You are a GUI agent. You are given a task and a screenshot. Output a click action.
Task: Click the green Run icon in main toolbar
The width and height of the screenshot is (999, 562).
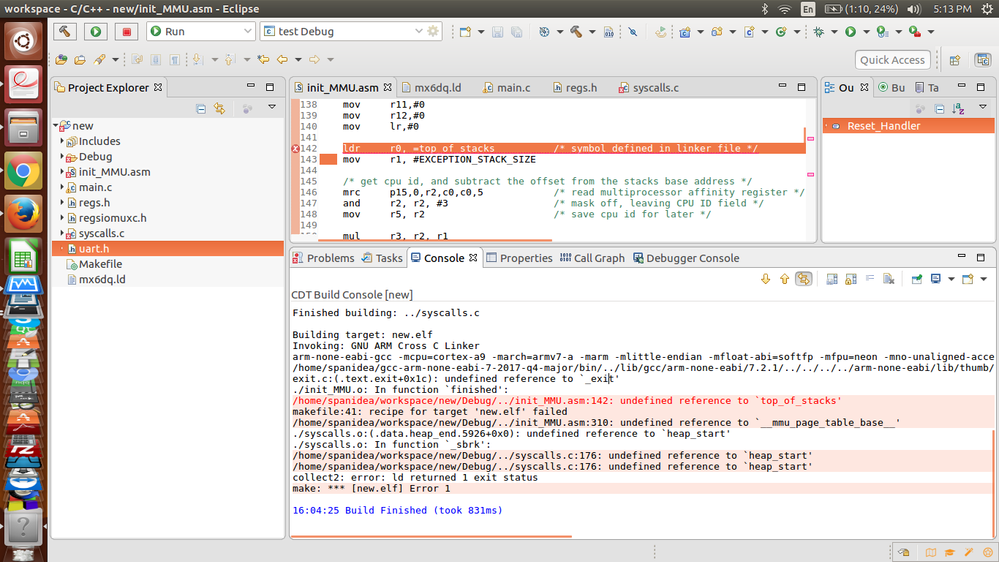pyautogui.click(x=851, y=32)
